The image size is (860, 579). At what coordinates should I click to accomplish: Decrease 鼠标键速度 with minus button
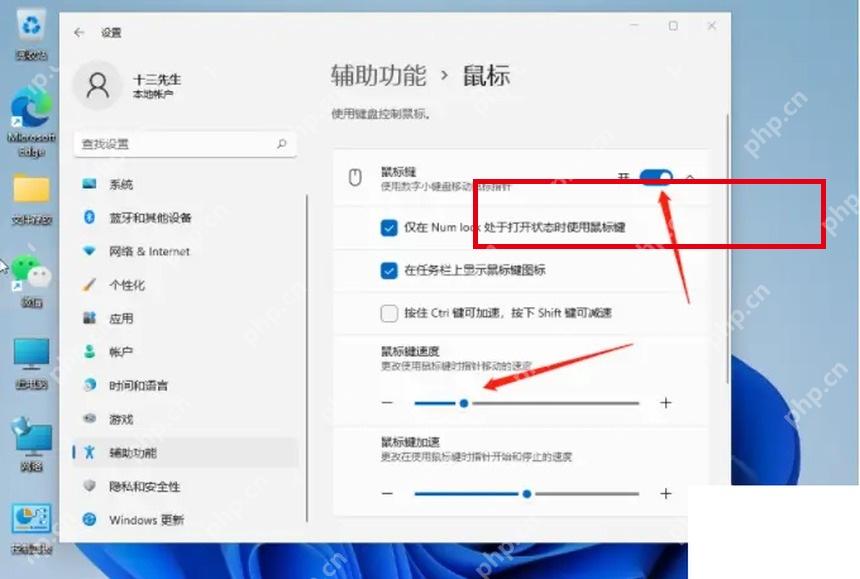point(387,402)
